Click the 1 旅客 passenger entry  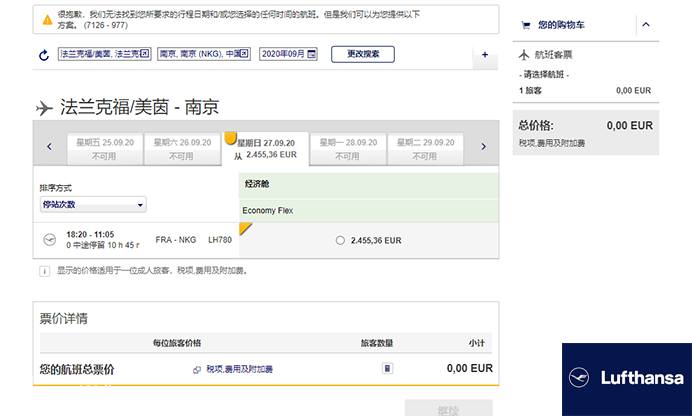pos(530,90)
